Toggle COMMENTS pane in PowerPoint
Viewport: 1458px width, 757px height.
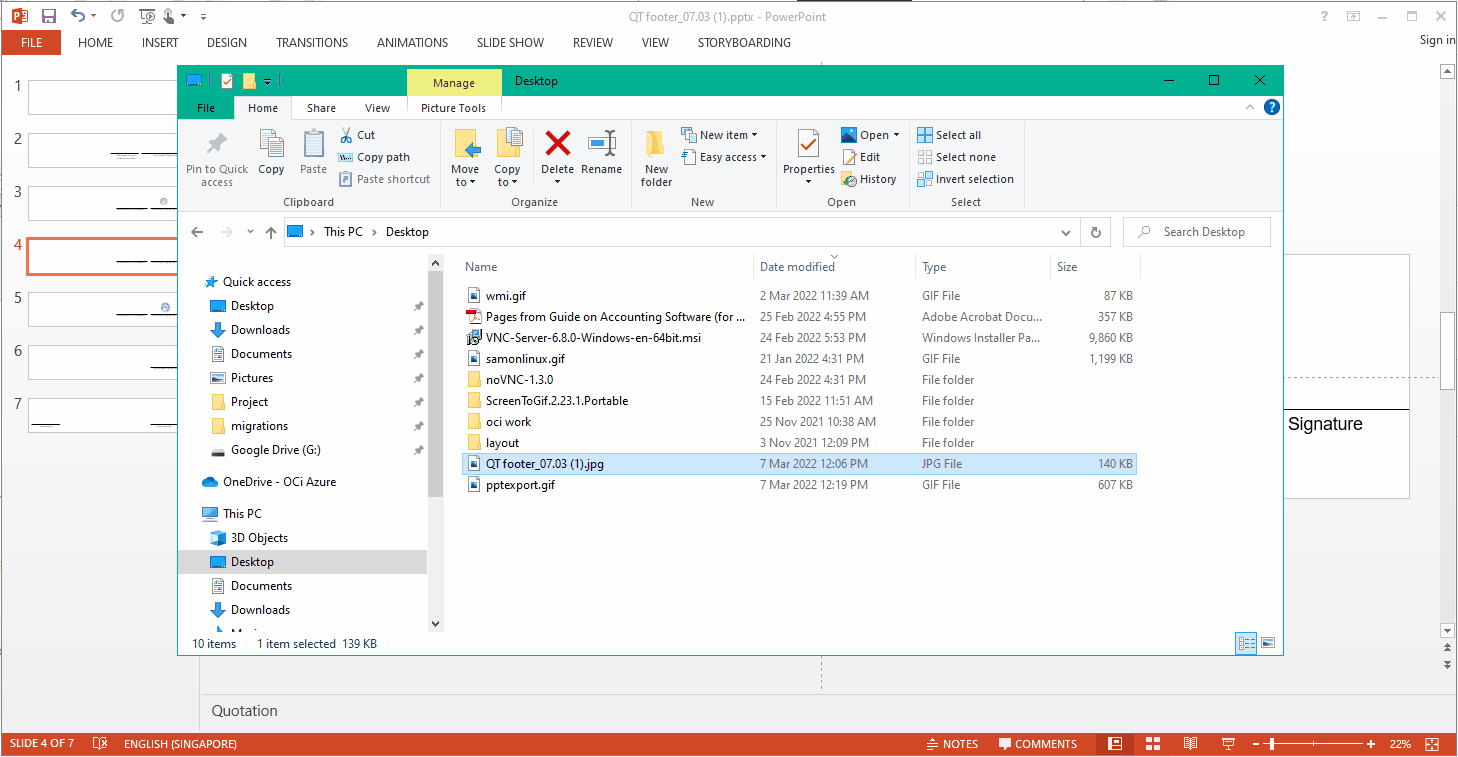1037,744
